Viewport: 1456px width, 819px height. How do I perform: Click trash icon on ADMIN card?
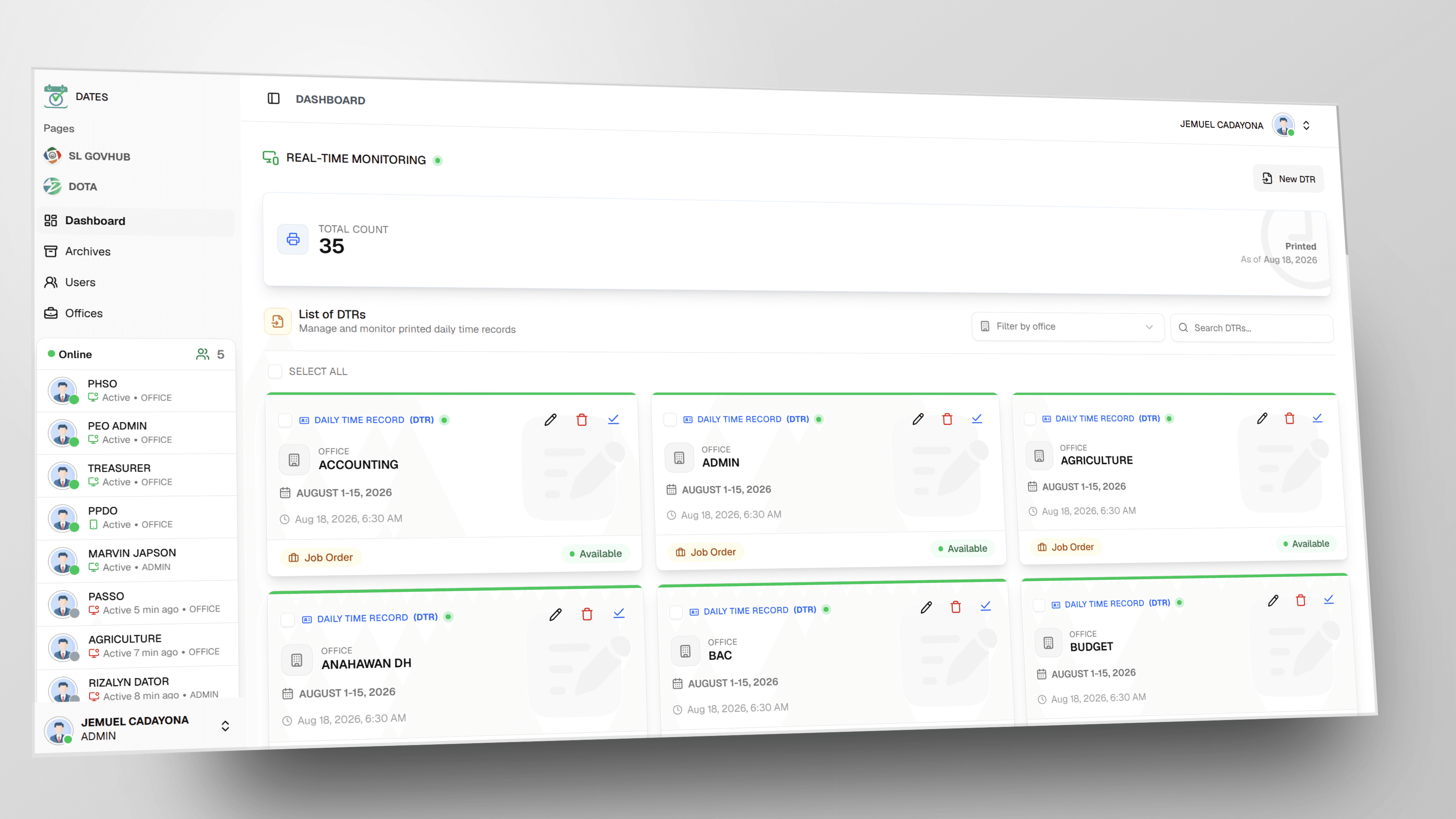click(947, 419)
